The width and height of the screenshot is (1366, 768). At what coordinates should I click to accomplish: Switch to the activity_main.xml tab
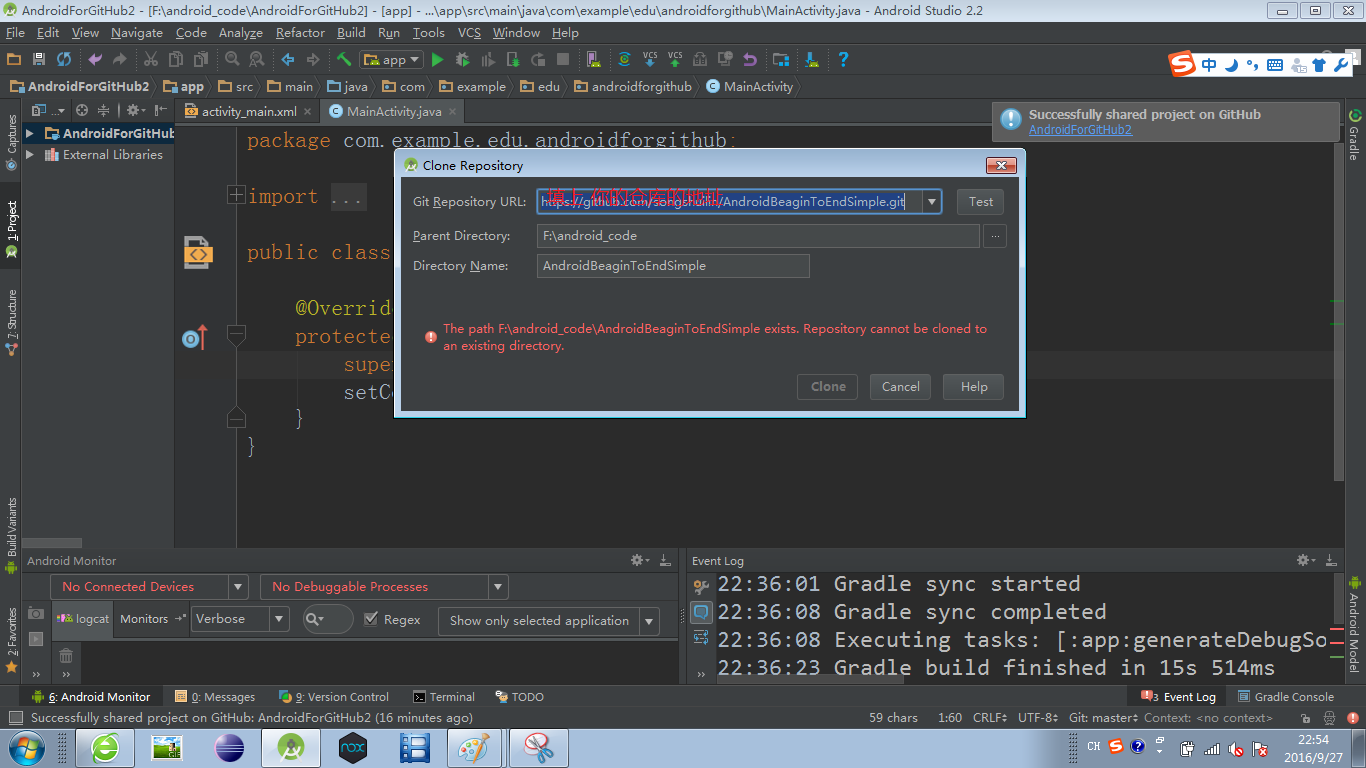coord(248,112)
